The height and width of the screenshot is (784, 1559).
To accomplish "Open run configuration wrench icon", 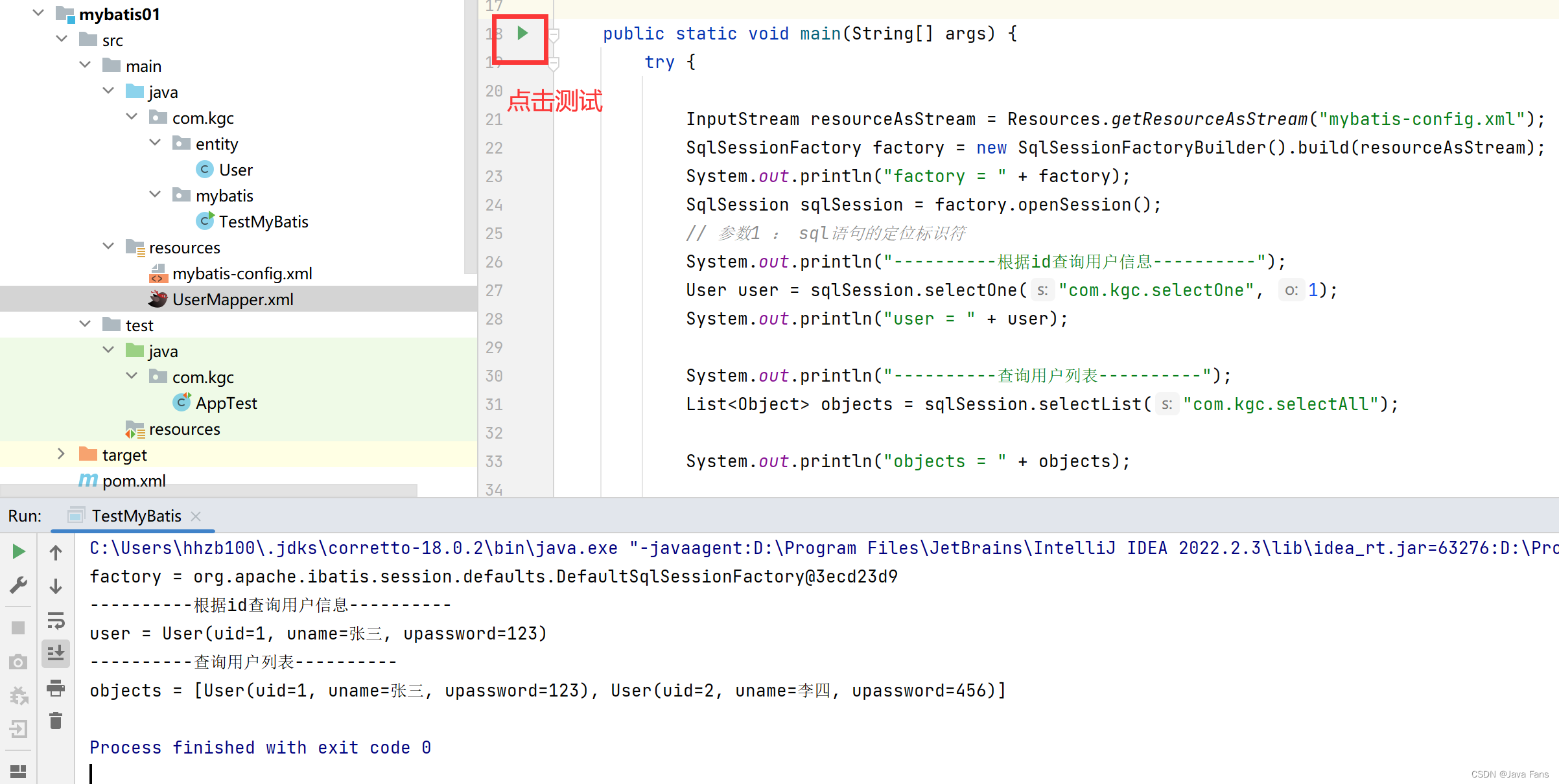I will 19,586.
